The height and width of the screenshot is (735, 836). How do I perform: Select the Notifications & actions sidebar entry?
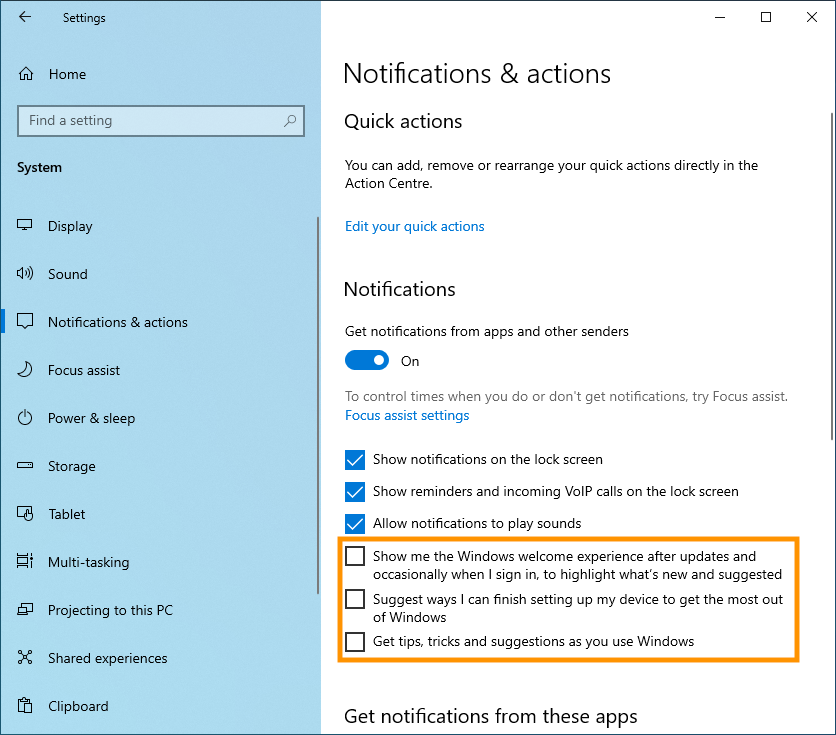tap(117, 322)
